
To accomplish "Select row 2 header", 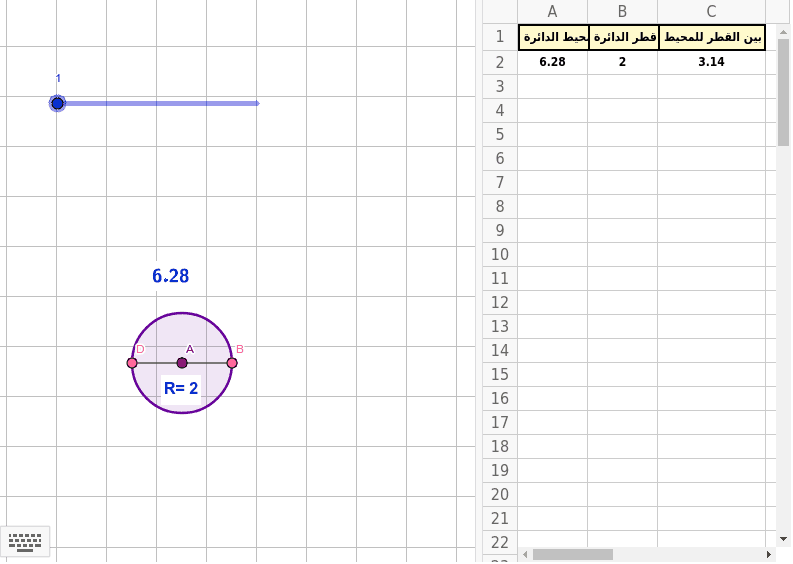I will click(500, 62).
